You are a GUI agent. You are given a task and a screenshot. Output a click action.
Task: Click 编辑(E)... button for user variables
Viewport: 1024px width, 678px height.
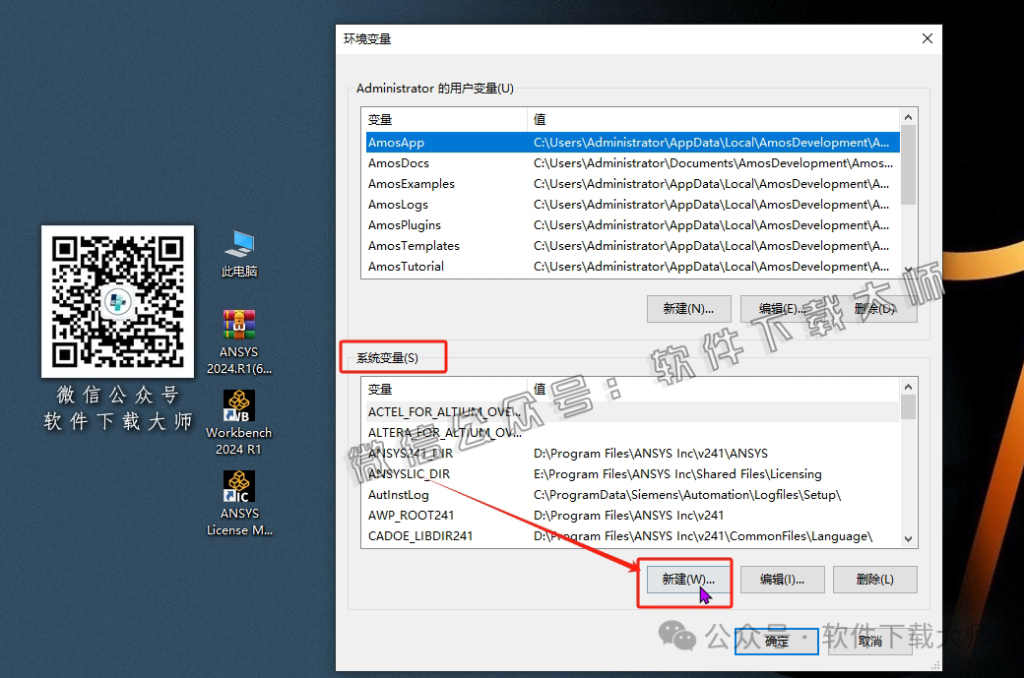[782, 309]
